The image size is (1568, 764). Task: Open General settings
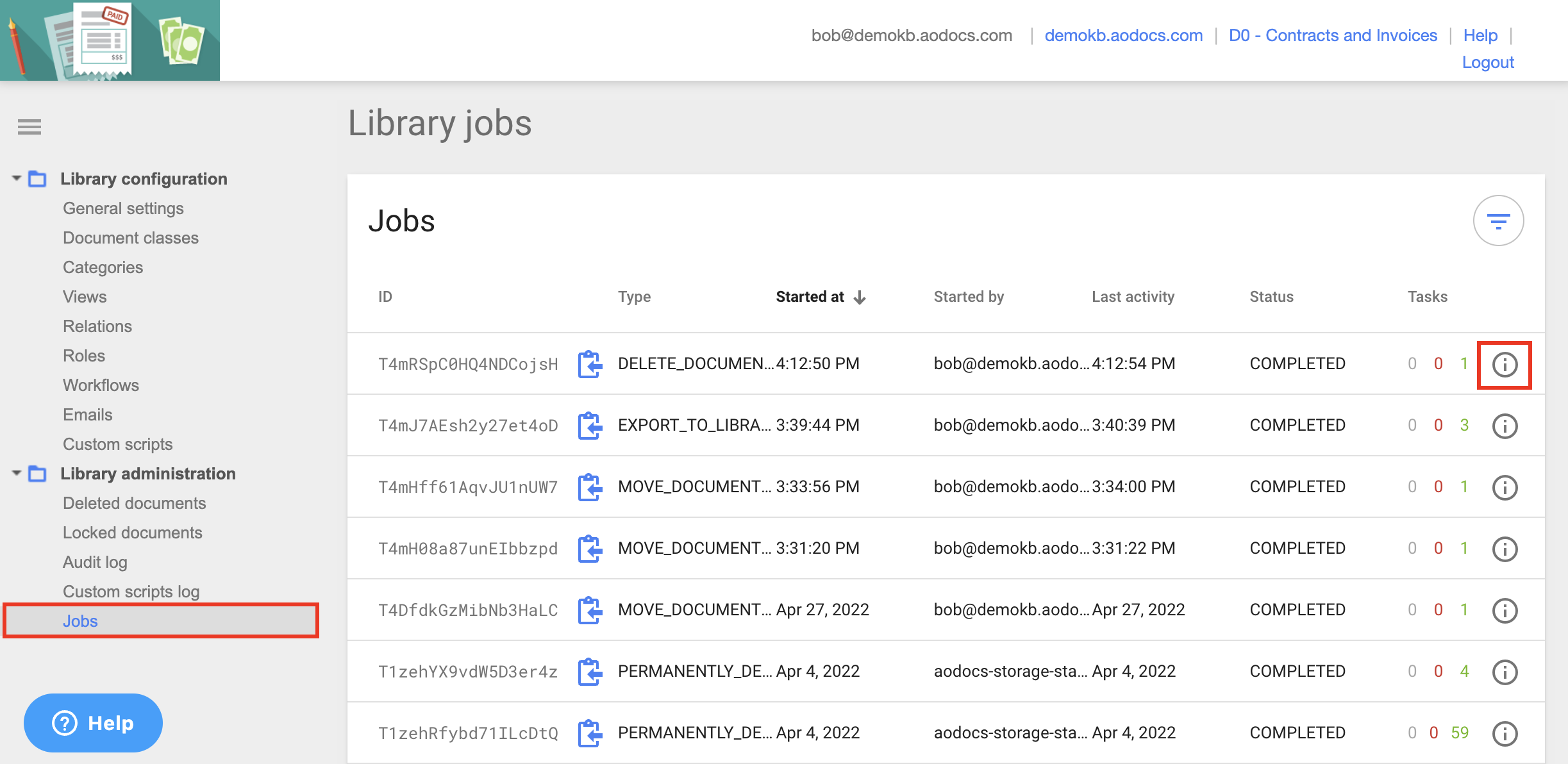[123, 208]
